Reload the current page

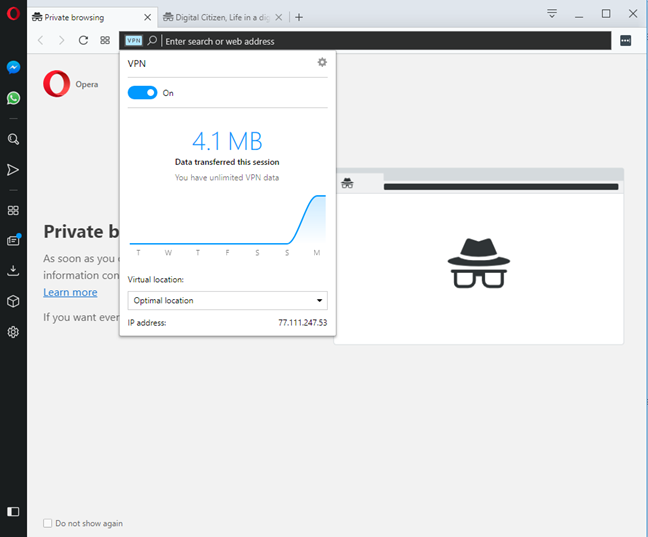click(83, 41)
